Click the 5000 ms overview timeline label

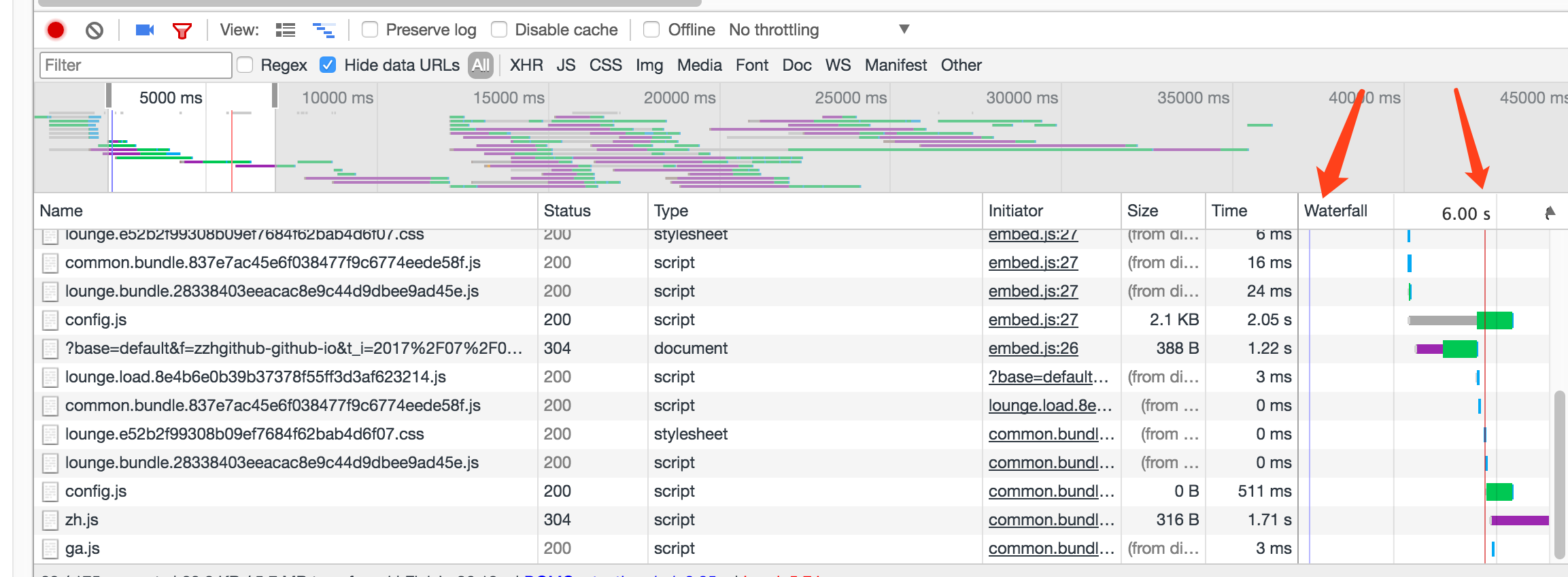[x=171, y=98]
